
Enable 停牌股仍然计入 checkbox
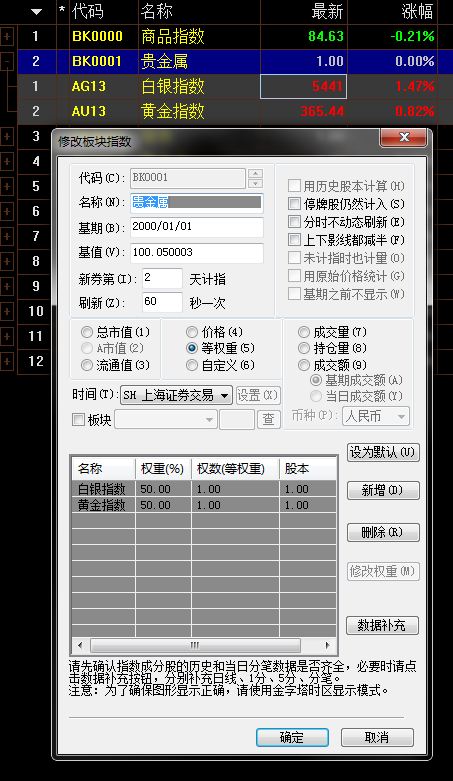click(295, 204)
